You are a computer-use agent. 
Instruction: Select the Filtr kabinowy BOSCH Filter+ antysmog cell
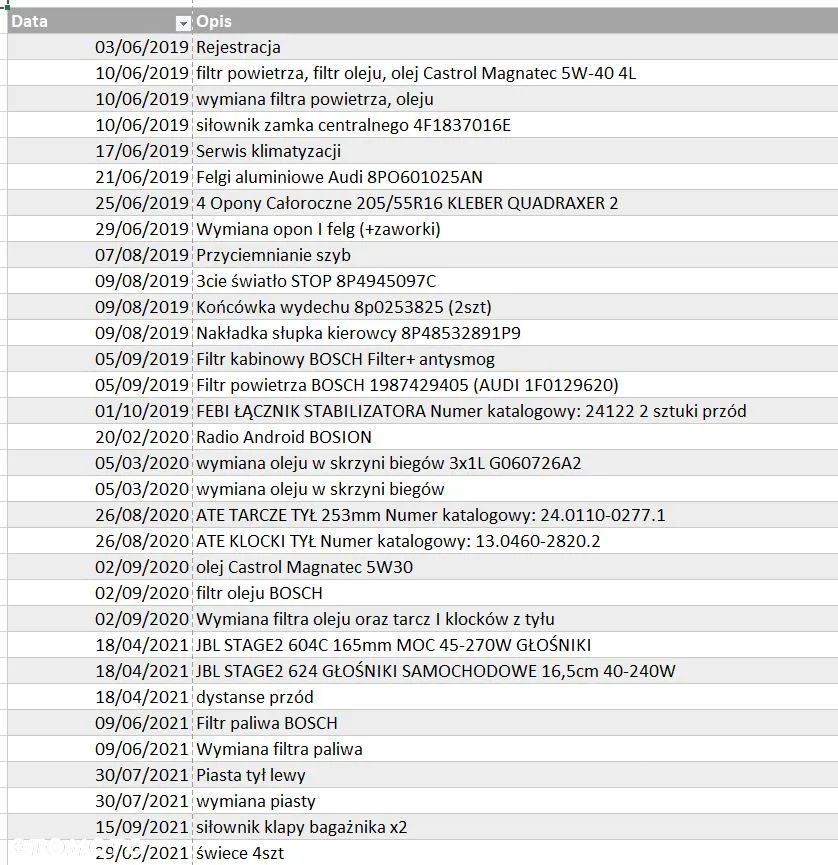(345, 359)
